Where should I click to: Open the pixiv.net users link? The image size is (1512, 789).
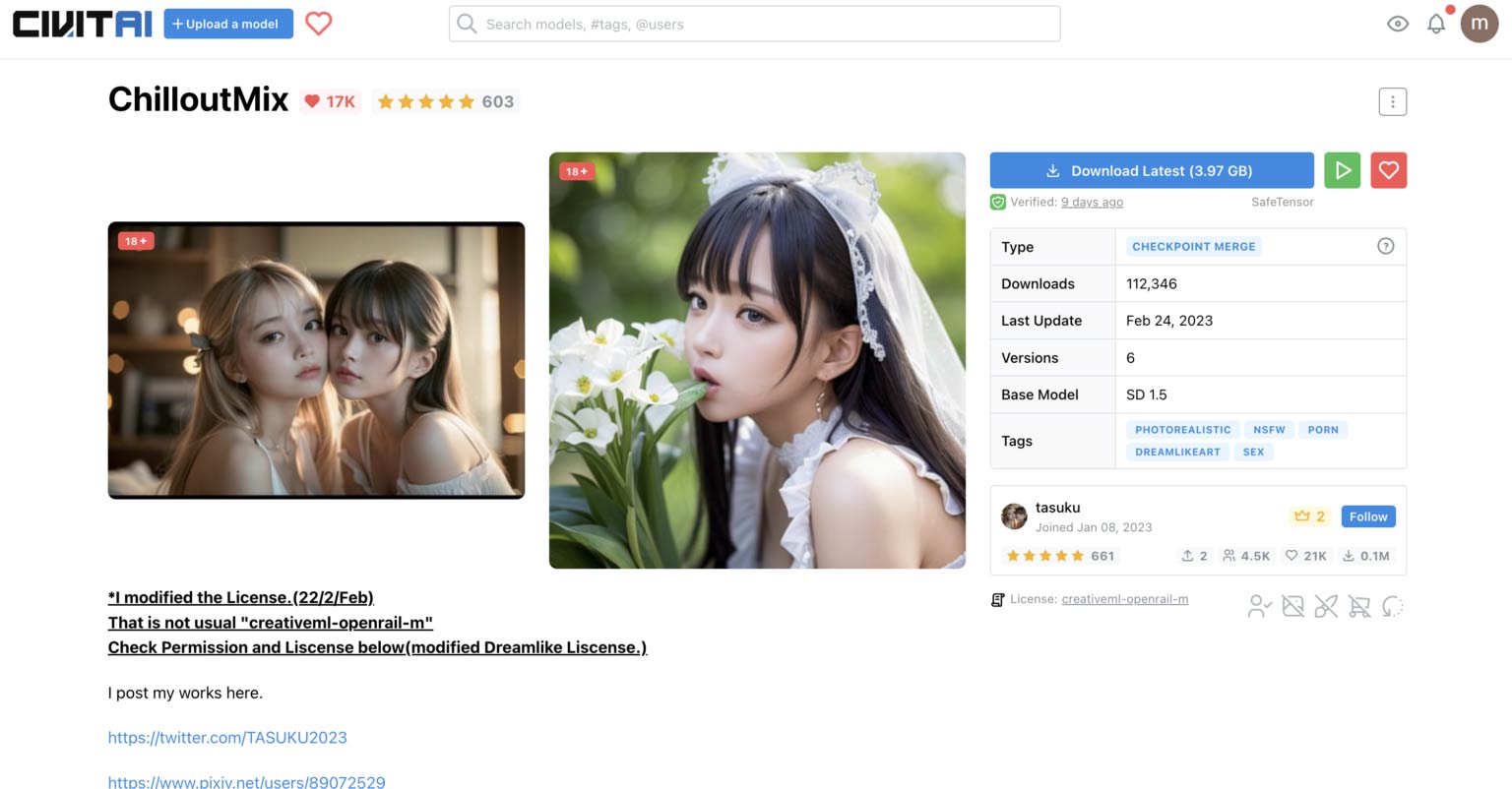tap(246, 782)
